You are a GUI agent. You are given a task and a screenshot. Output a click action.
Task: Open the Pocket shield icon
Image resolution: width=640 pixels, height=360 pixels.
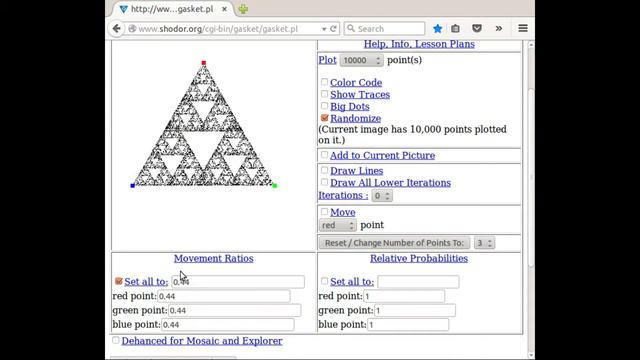tap(477, 29)
